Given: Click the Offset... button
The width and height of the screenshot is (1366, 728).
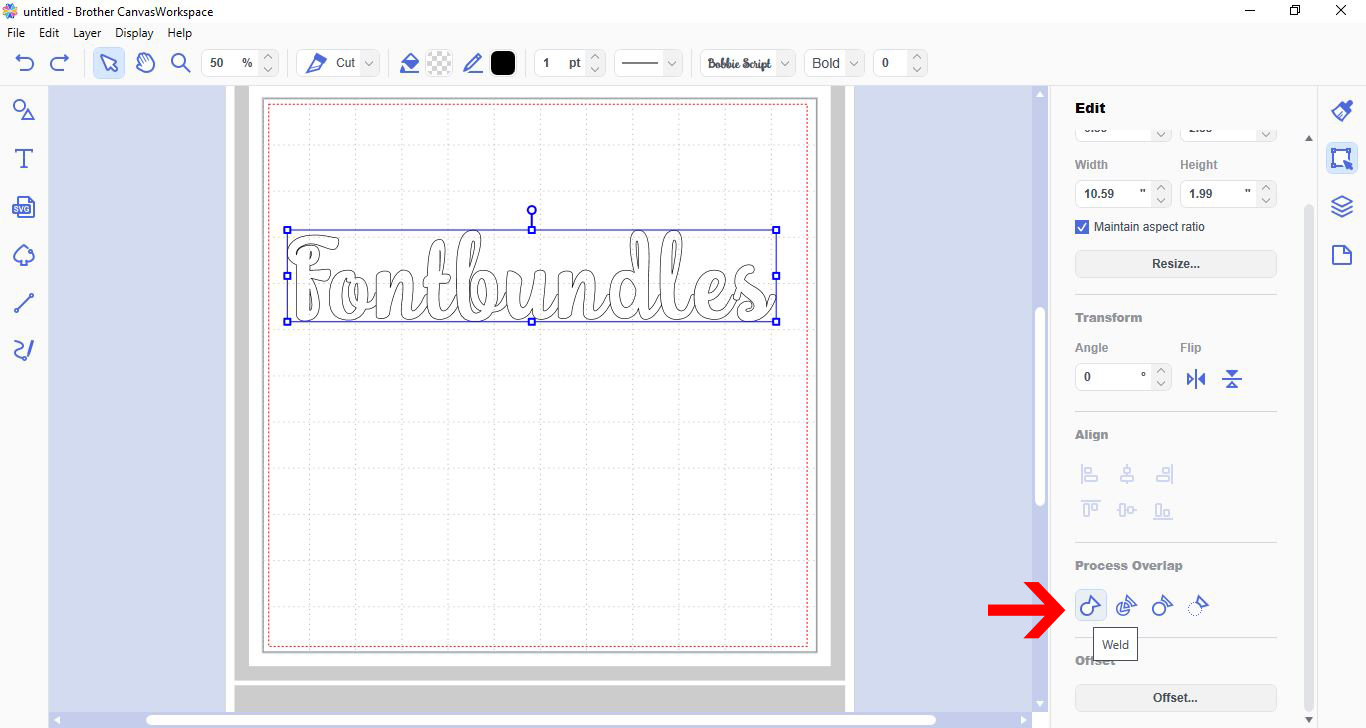Looking at the screenshot, I should pos(1176,698).
